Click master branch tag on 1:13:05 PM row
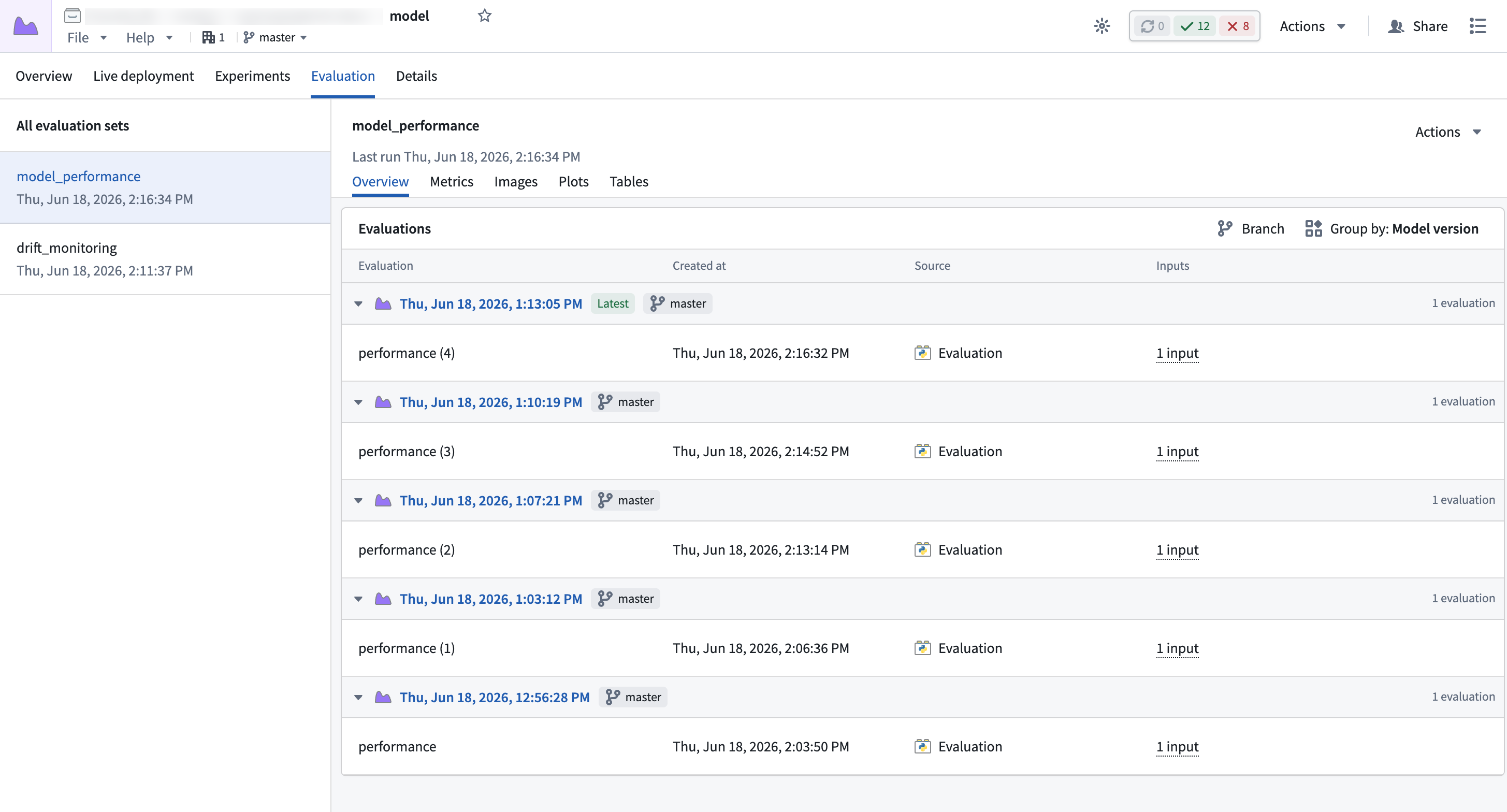Viewport: 1507px width, 812px height. click(677, 303)
